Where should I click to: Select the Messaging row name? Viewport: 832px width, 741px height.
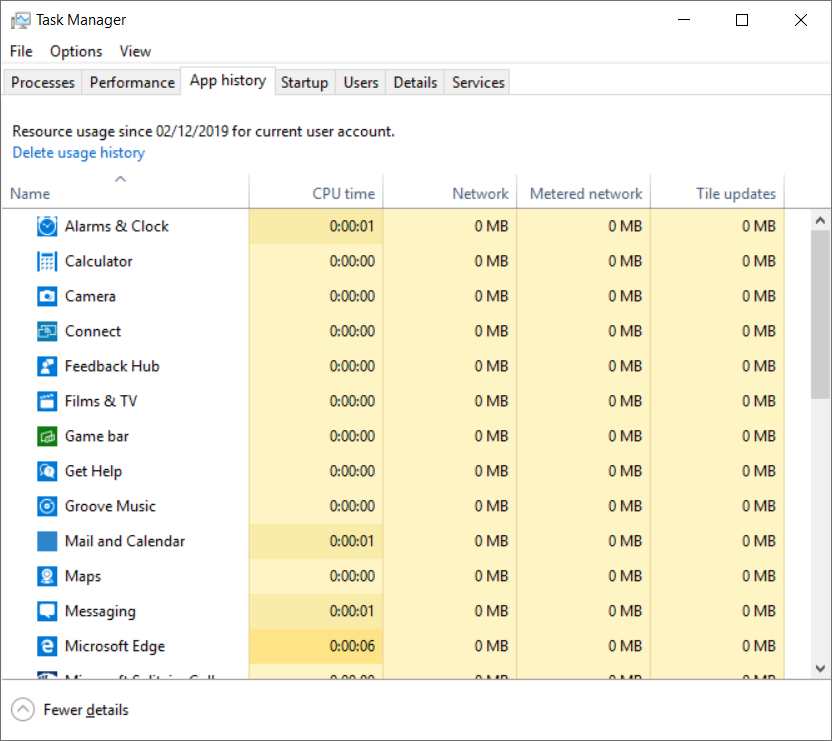tap(100, 611)
